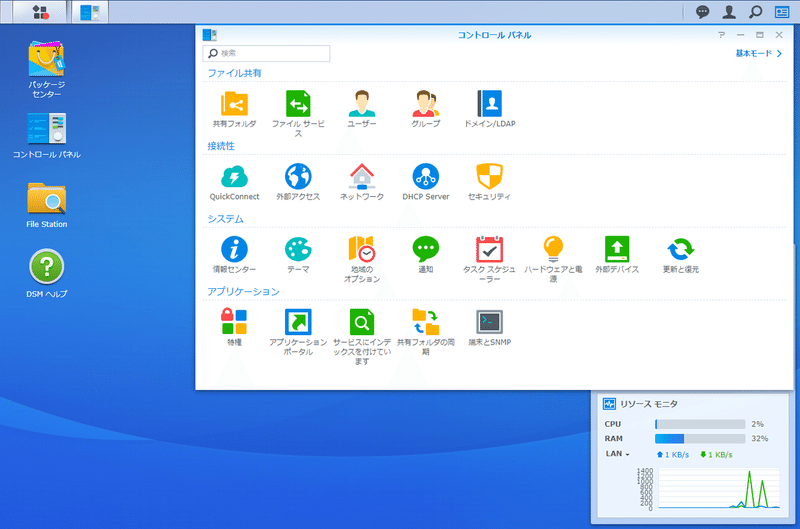800x529 pixels.
Task: Click the Resource Monitor (リソース モニタ) title
Action: [x=648, y=404]
